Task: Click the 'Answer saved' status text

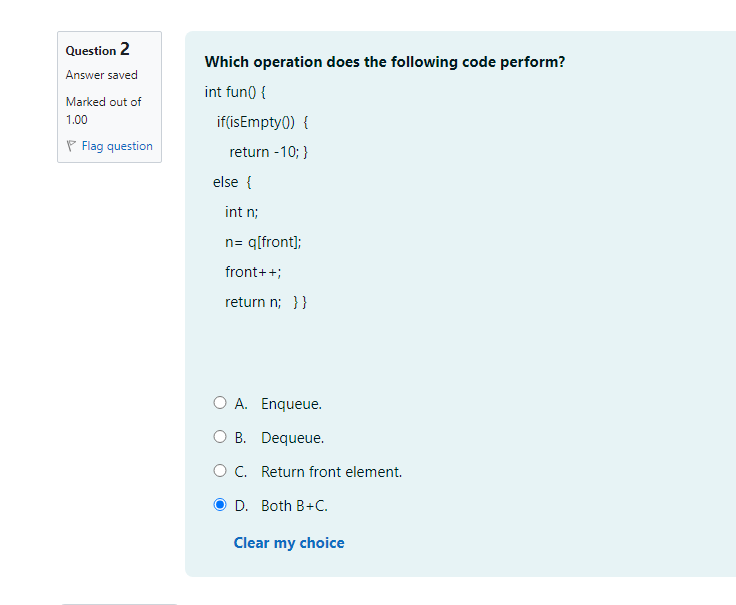Action: click(x=101, y=75)
